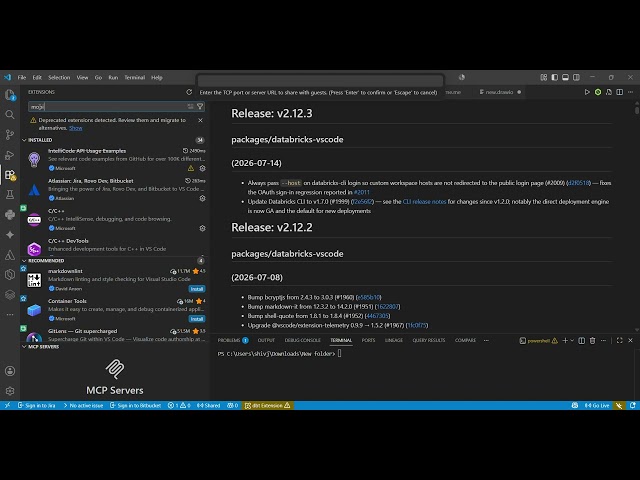This screenshot has height=480, width=640.
Task: Click the Show link in deprecation warning
Action: [x=76, y=128]
